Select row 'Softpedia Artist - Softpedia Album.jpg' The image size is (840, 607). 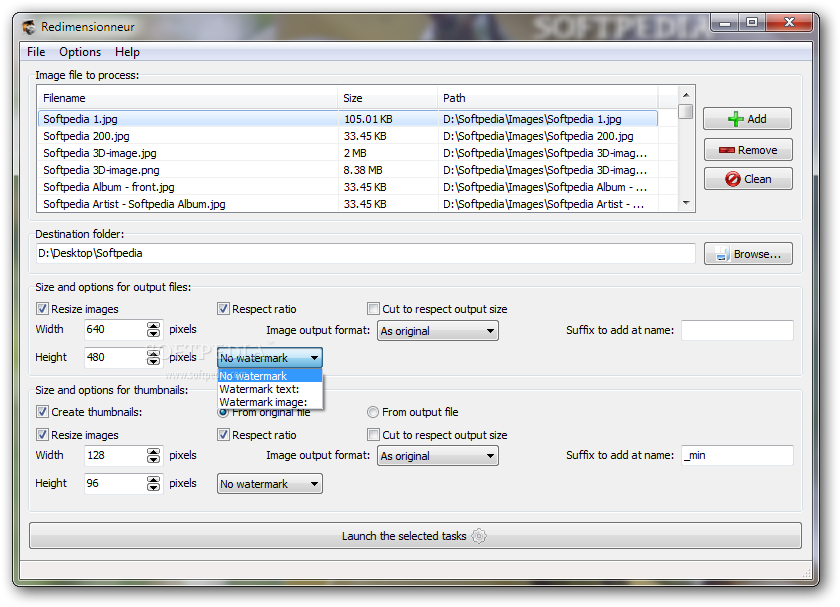pos(348,204)
